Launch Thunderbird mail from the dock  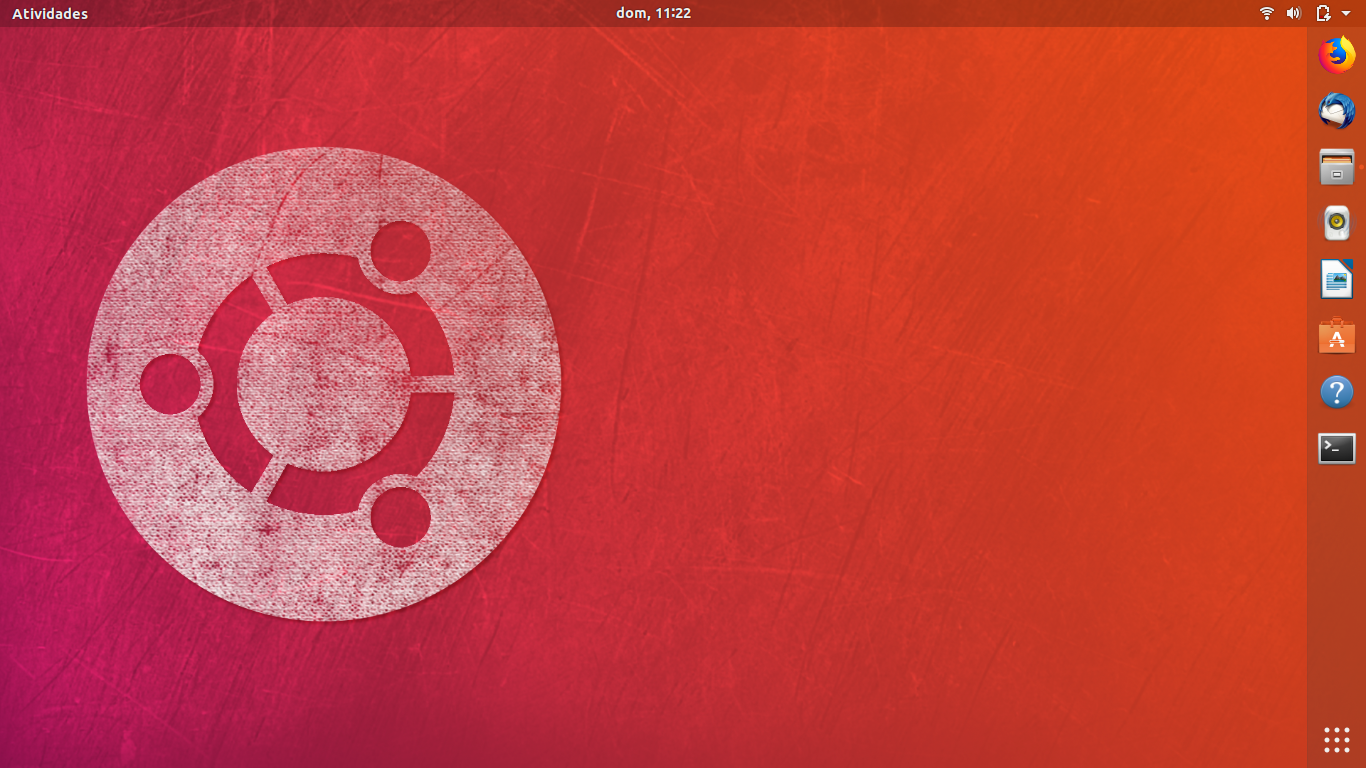tap(1337, 111)
